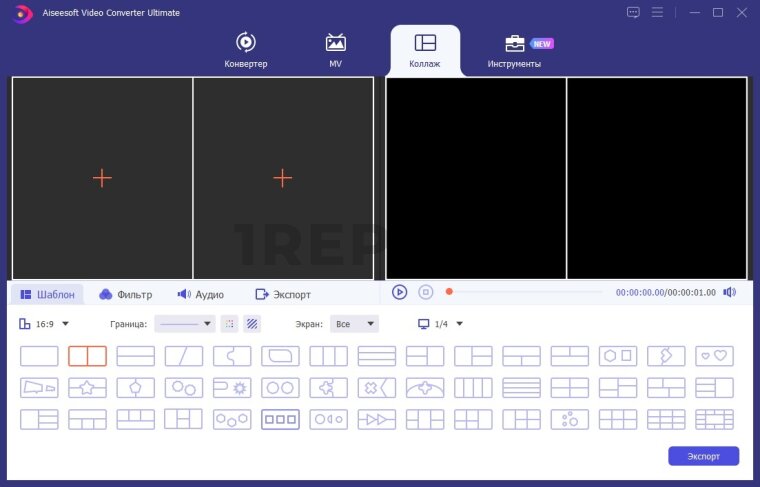The width and height of the screenshot is (760, 487).
Task: Select the single-frame layout template
Action: pos(39,356)
